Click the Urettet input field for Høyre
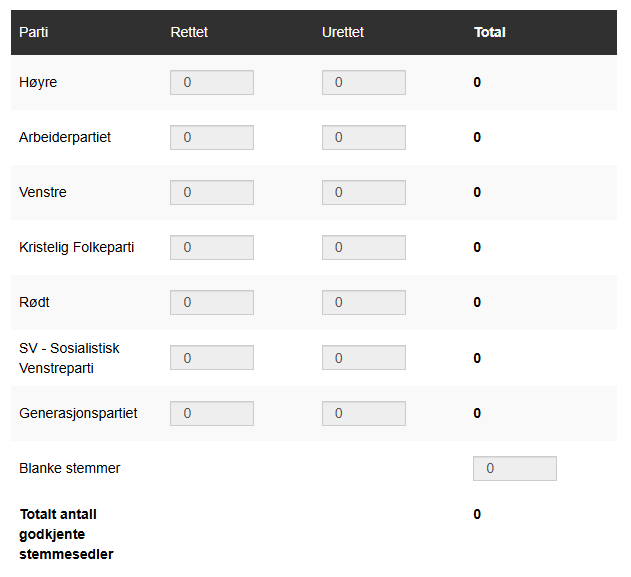This screenshot has height=577, width=631. [x=364, y=83]
